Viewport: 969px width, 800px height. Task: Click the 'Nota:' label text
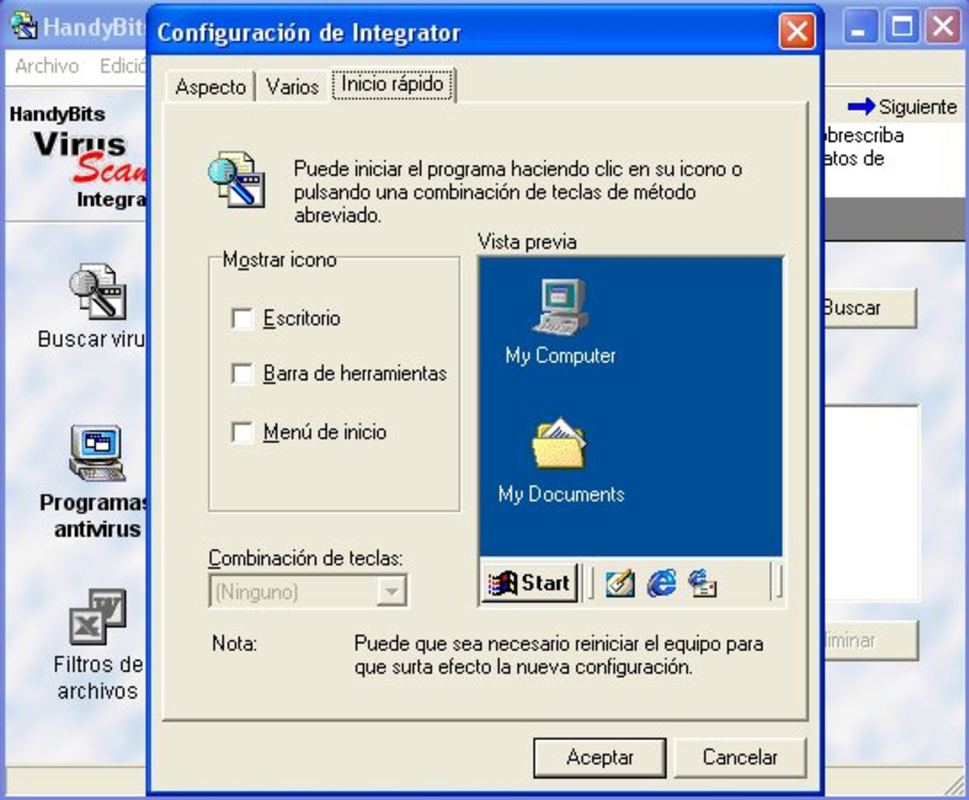pos(234,644)
